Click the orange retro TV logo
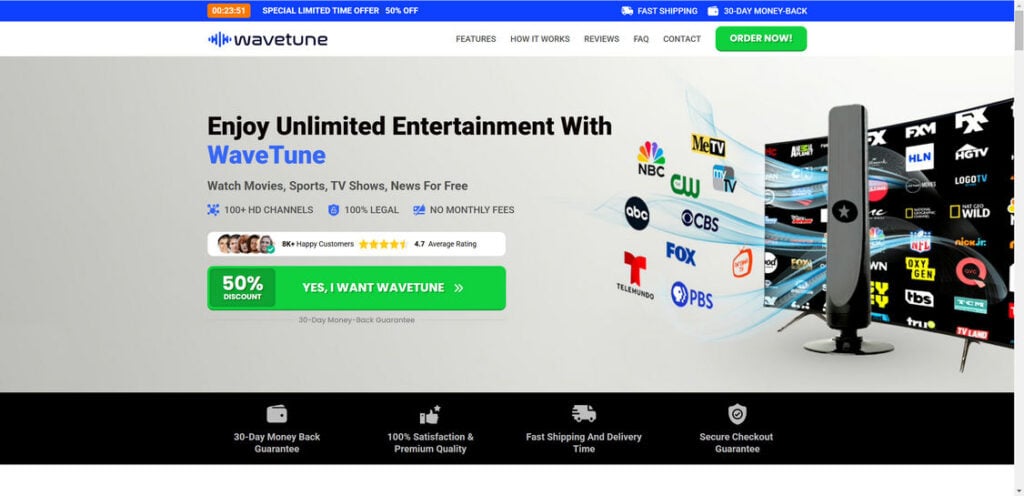 tap(742, 263)
